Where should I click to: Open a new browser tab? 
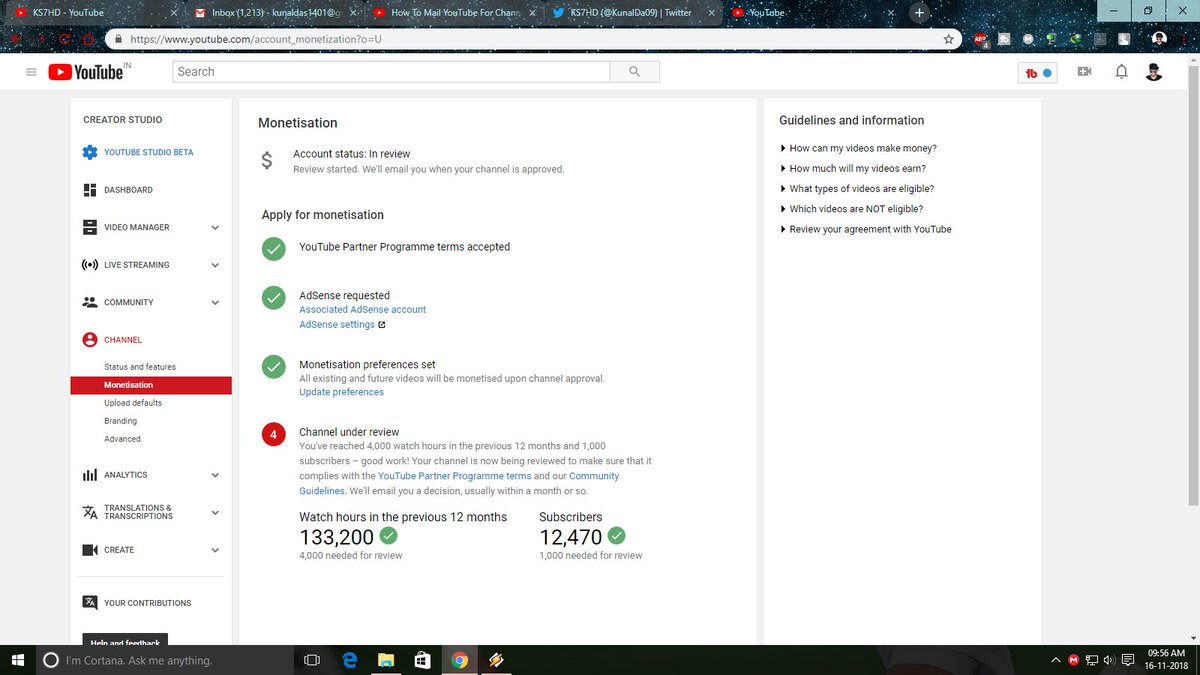[x=919, y=13]
